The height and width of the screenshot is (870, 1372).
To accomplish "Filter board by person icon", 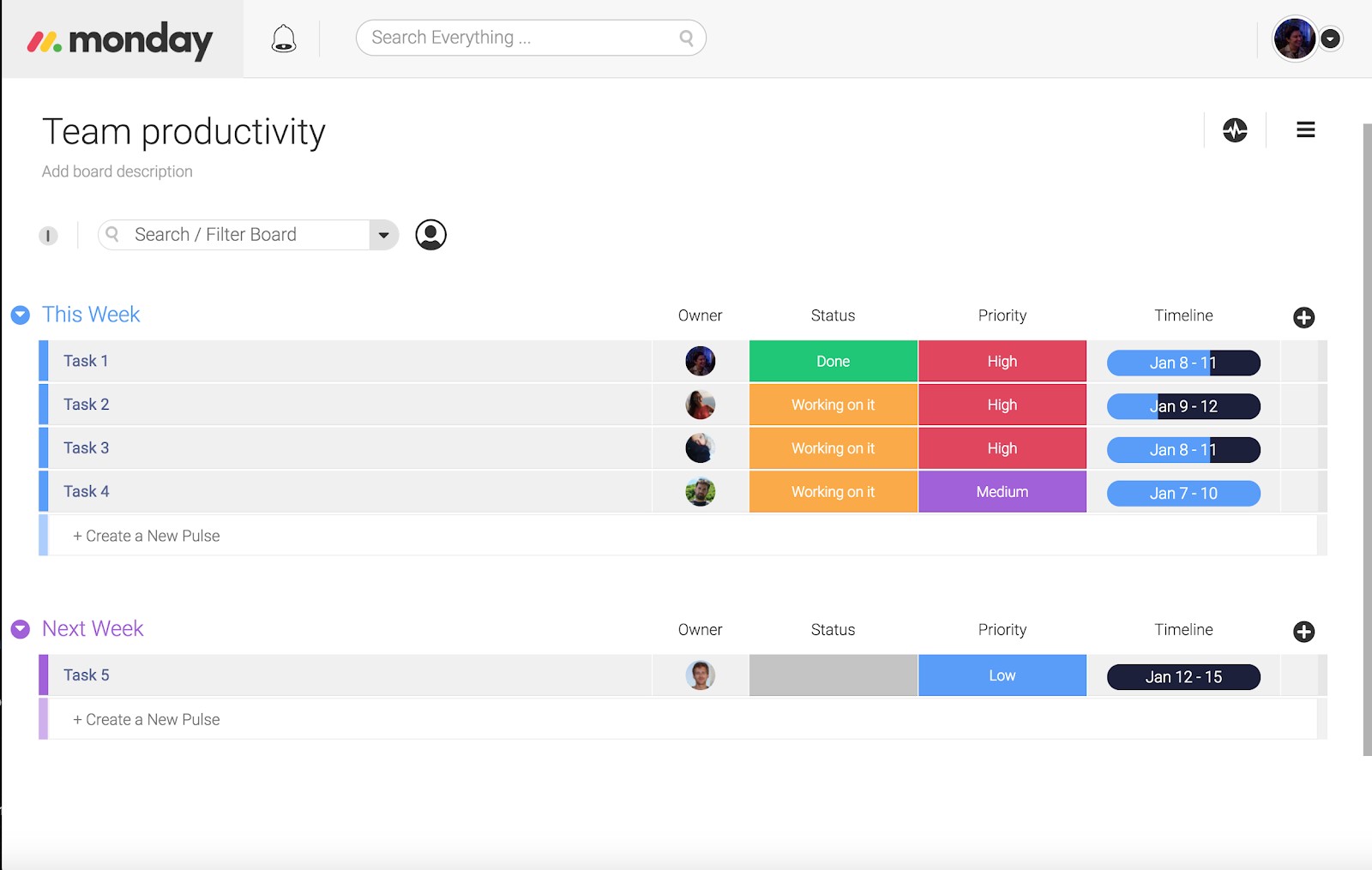I will (x=430, y=235).
